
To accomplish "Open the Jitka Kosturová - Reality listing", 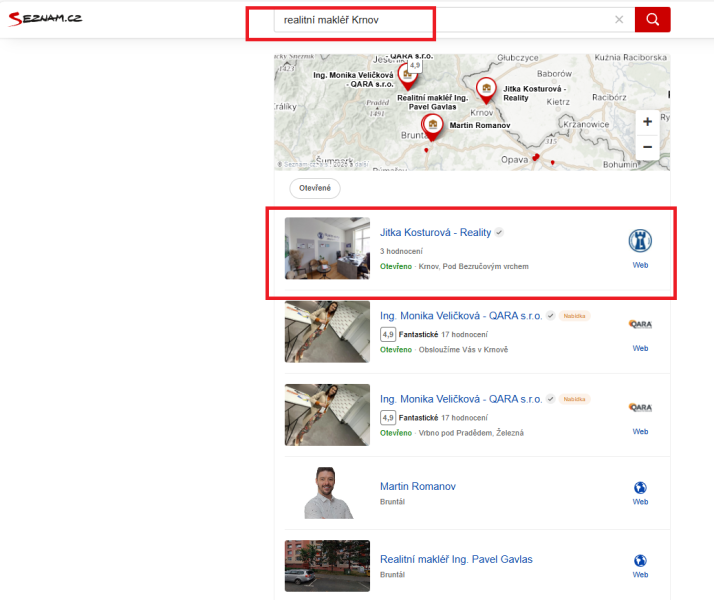I will tap(435, 233).
